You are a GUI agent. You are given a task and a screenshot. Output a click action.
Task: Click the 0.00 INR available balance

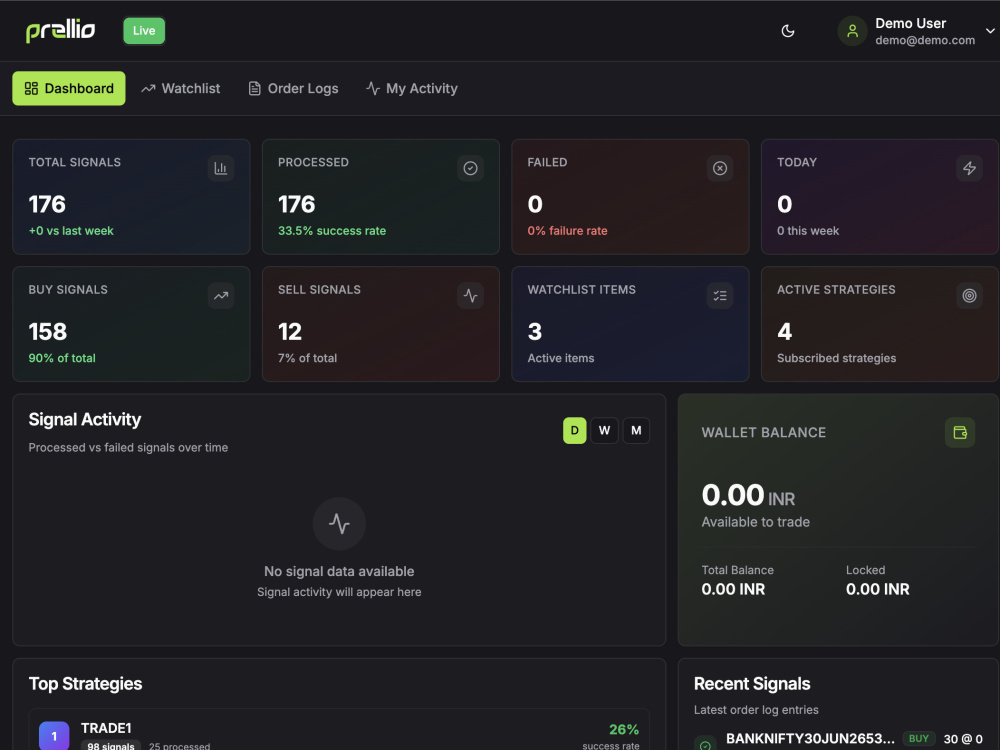point(748,496)
